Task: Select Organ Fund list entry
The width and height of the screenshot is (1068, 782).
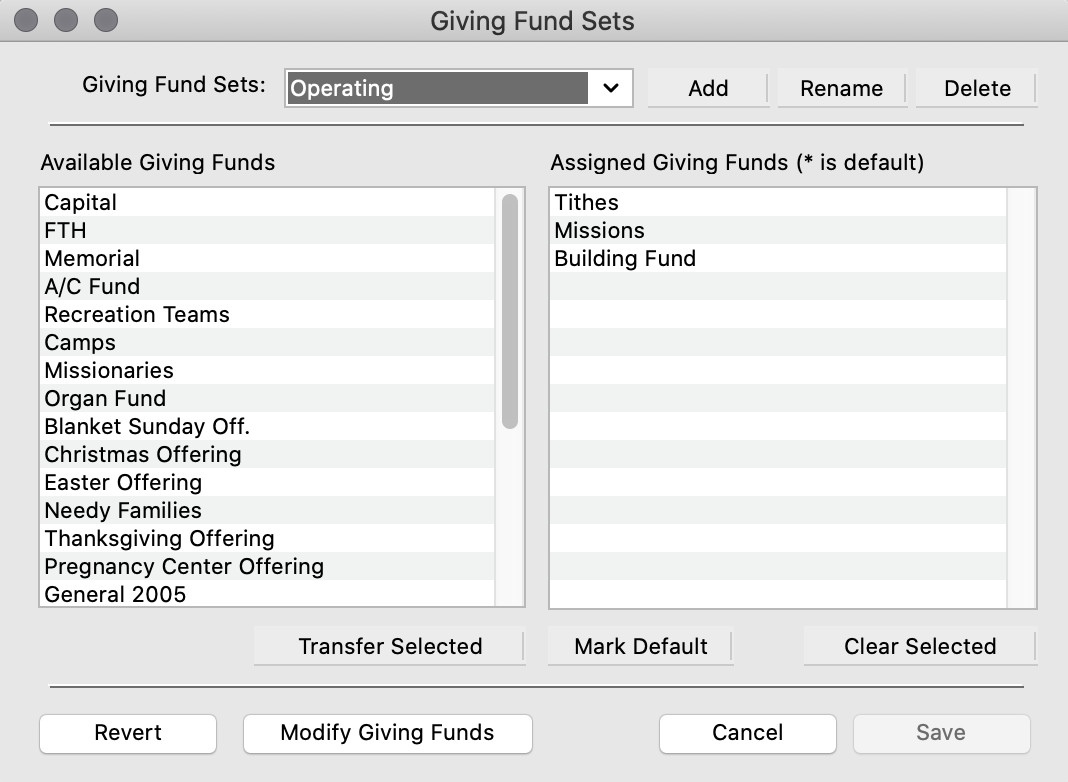Action: tap(267, 398)
